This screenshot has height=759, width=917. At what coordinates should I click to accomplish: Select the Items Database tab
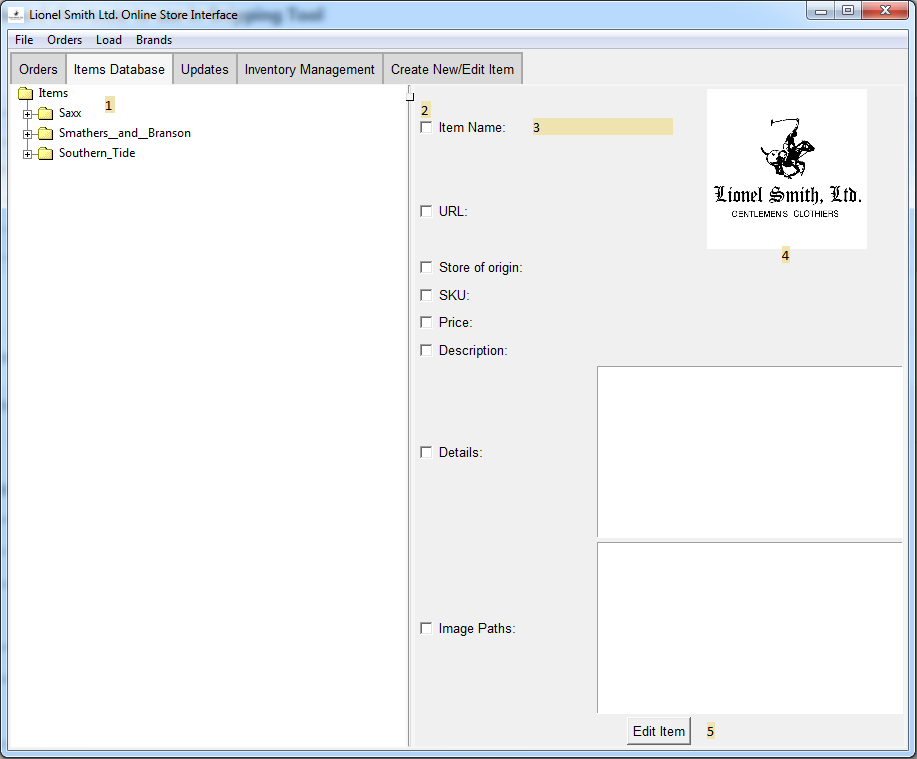click(x=119, y=70)
